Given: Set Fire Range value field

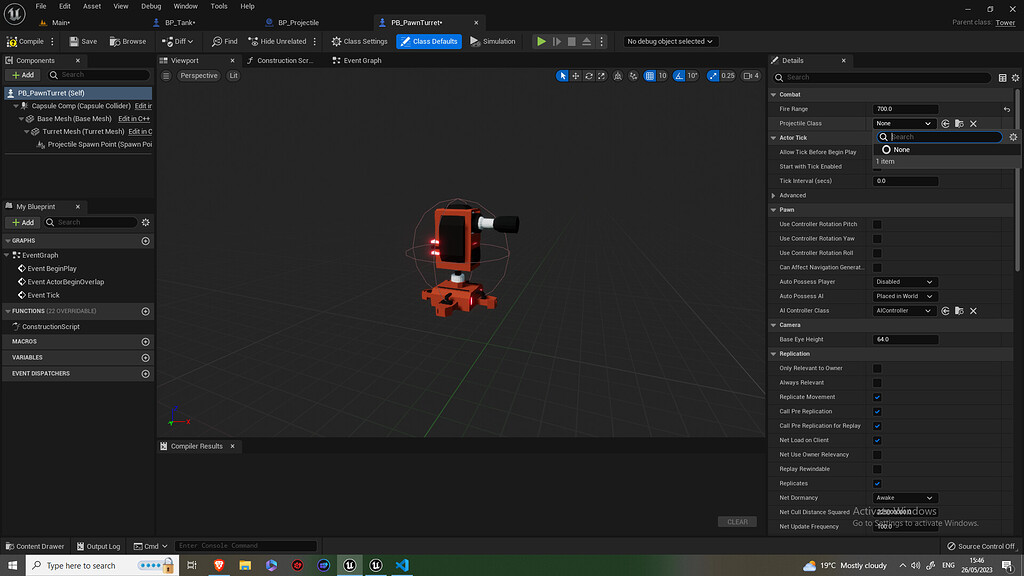Looking at the screenshot, I should (x=905, y=108).
